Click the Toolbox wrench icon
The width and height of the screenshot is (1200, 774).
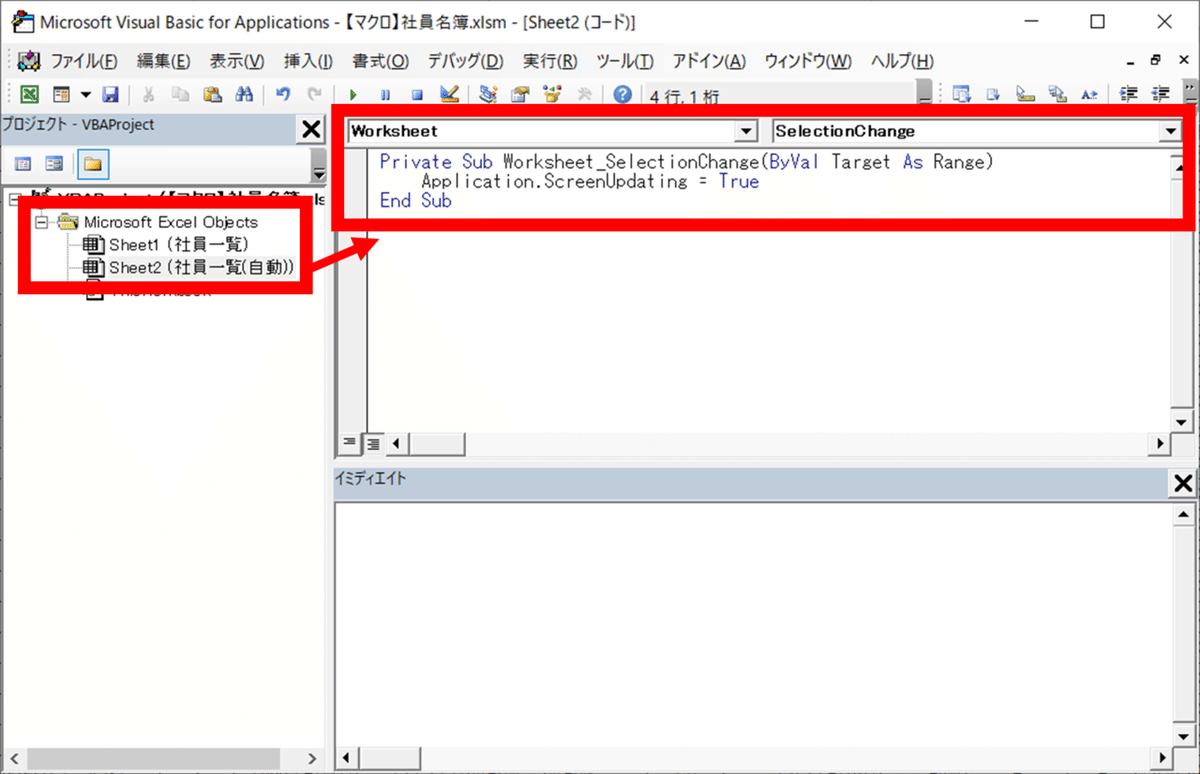584,95
